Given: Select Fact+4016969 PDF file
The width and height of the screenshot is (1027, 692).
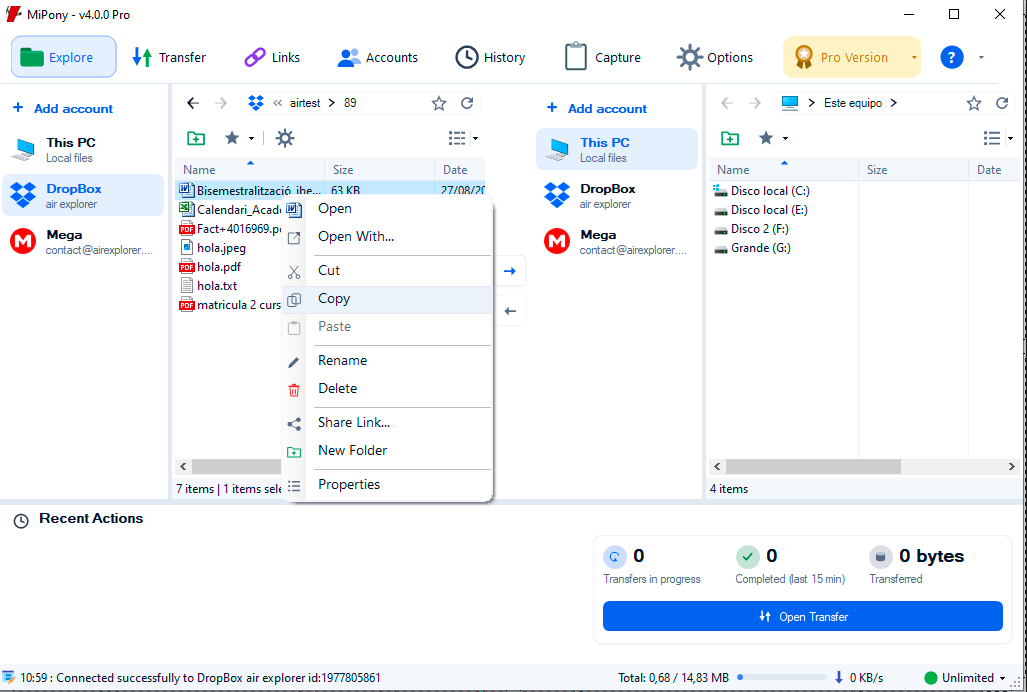Looking at the screenshot, I should pos(230,229).
